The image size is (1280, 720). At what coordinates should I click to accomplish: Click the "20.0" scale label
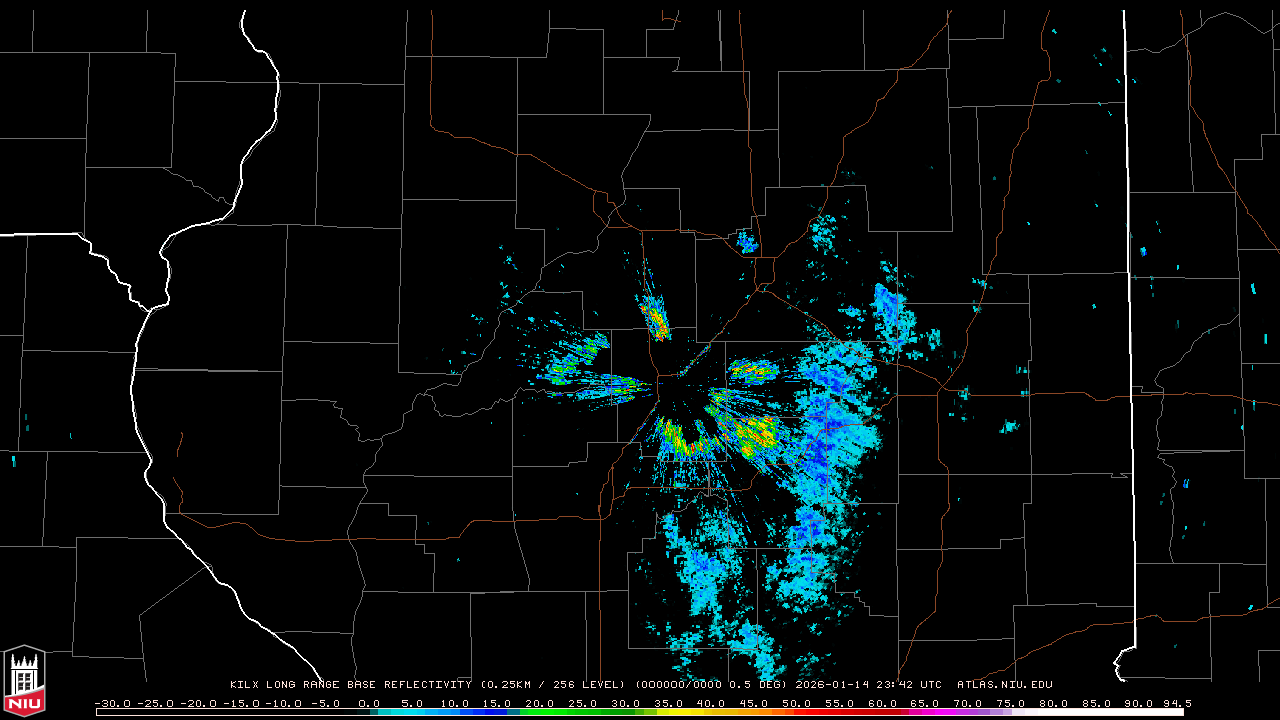[541, 703]
